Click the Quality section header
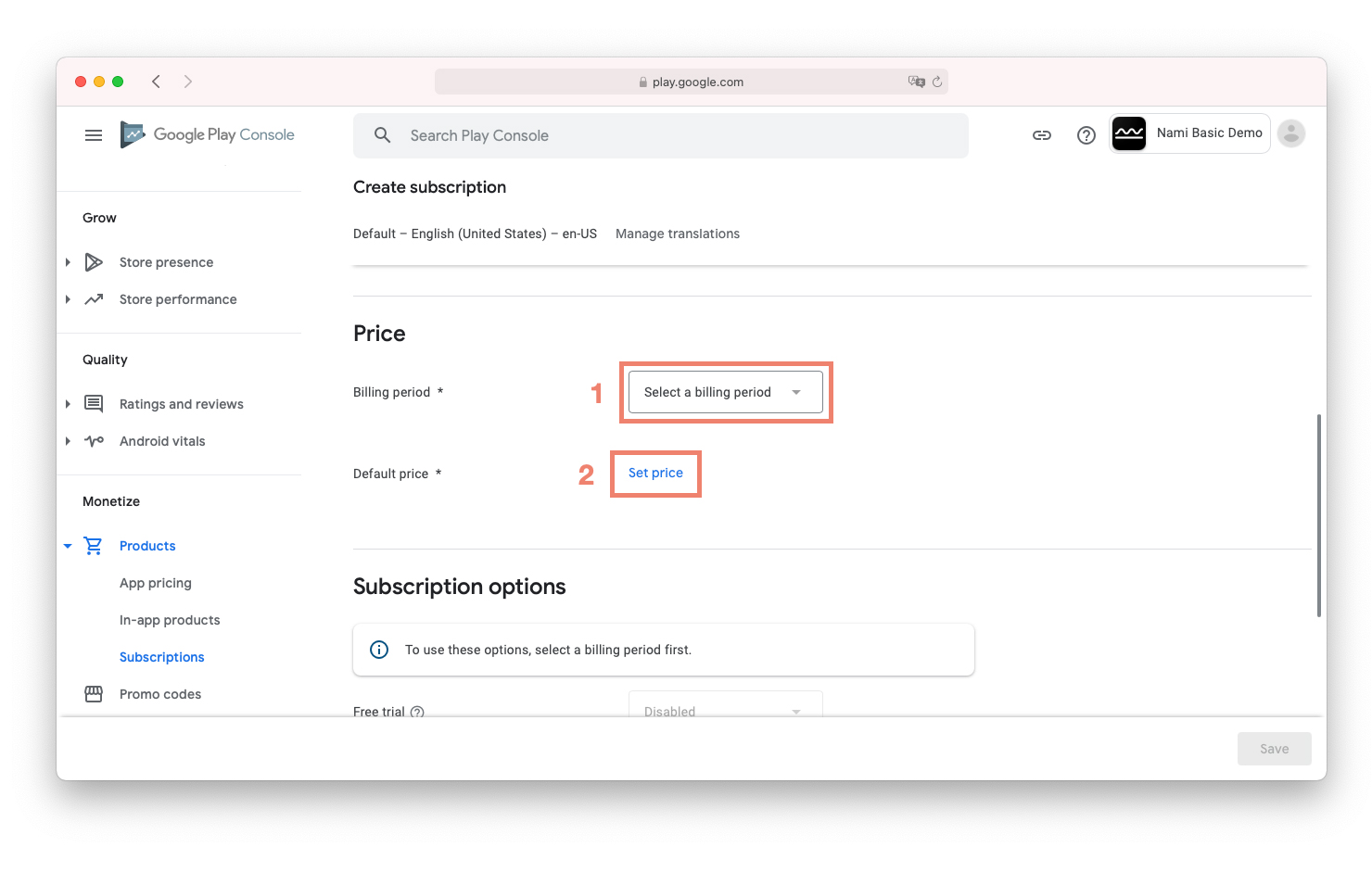 [x=105, y=360]
